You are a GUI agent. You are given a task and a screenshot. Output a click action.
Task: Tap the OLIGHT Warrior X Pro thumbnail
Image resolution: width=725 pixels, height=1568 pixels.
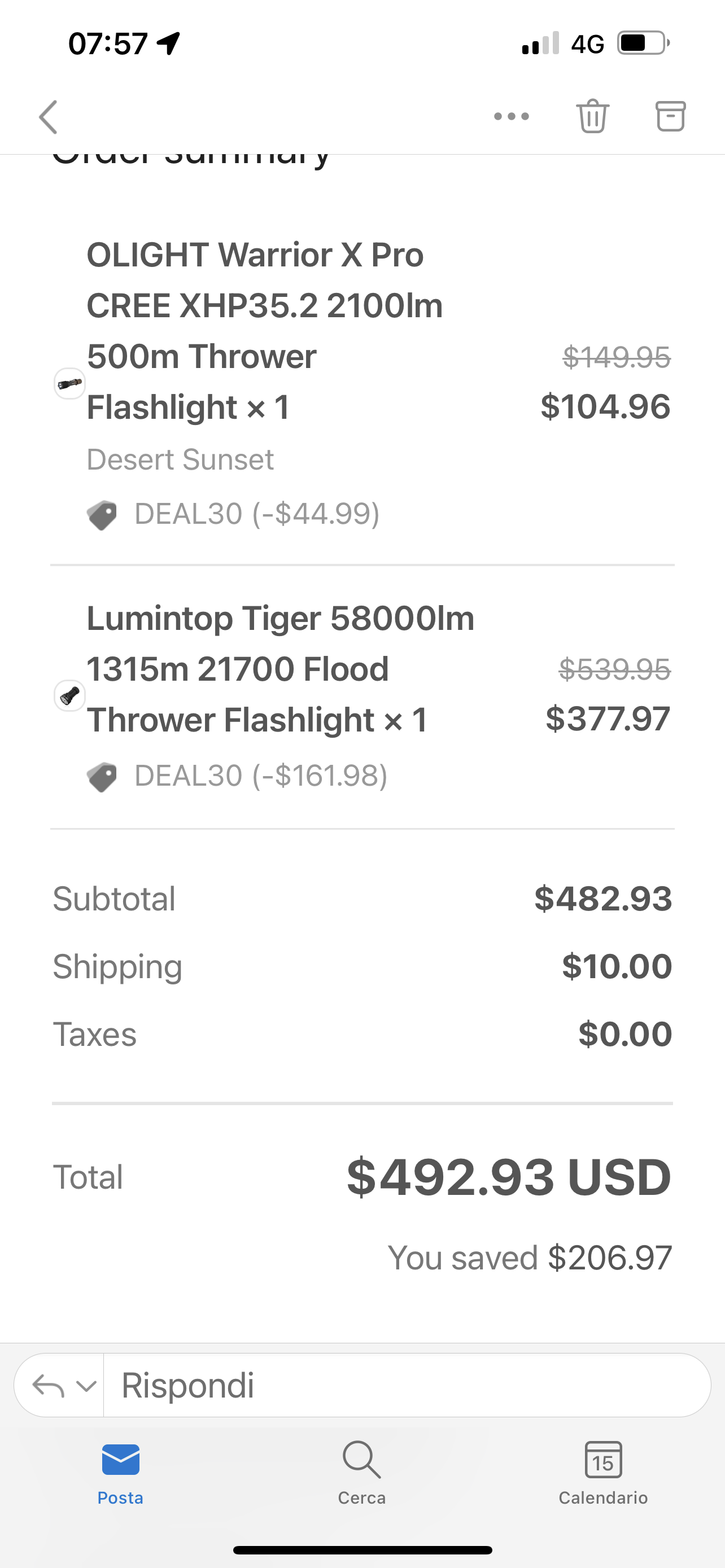pos(70,383)
